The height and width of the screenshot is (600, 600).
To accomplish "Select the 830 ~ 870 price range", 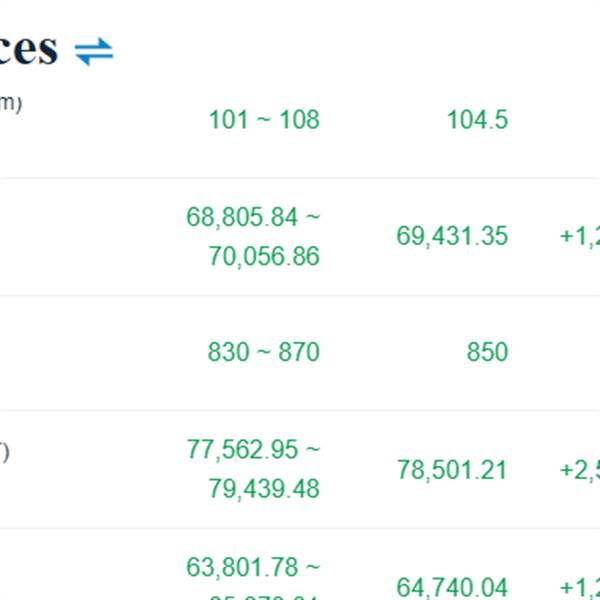I will click(264, 352).
